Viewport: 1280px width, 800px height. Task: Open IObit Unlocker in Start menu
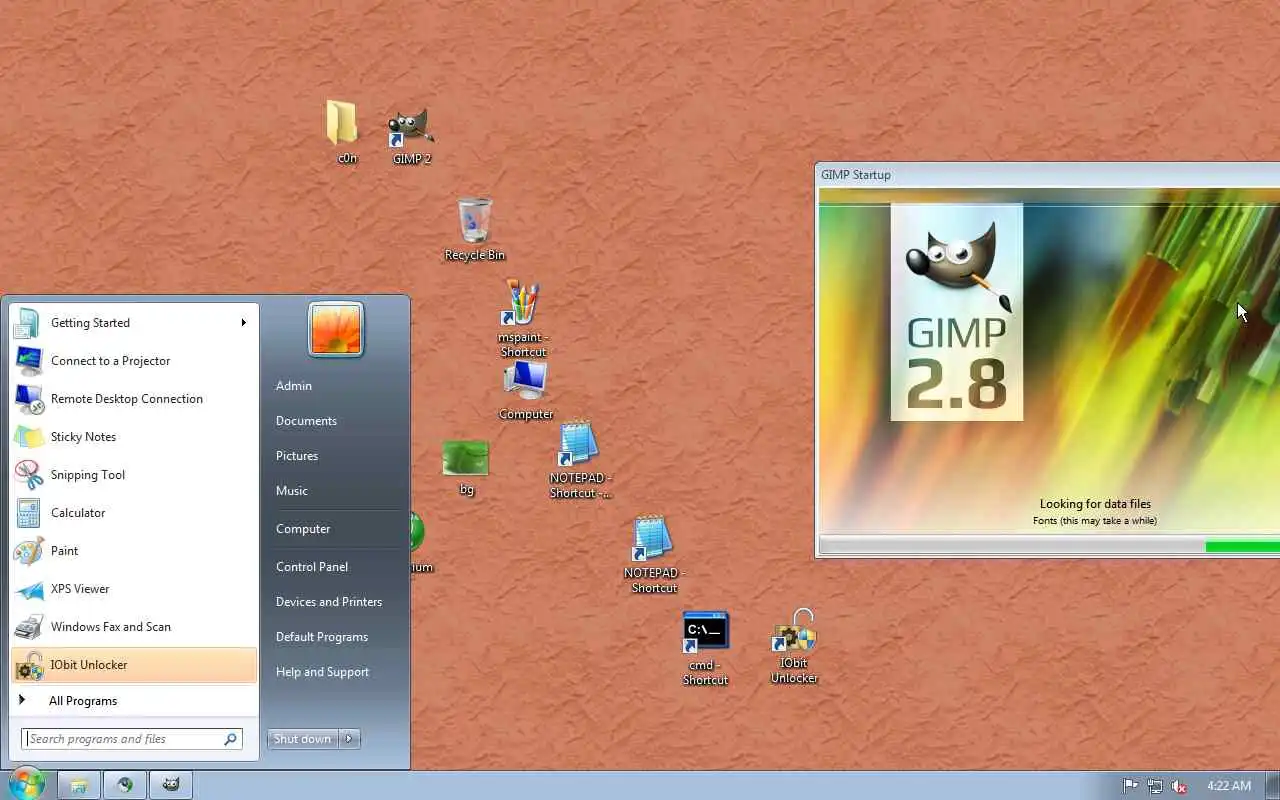tap(134, 665)
